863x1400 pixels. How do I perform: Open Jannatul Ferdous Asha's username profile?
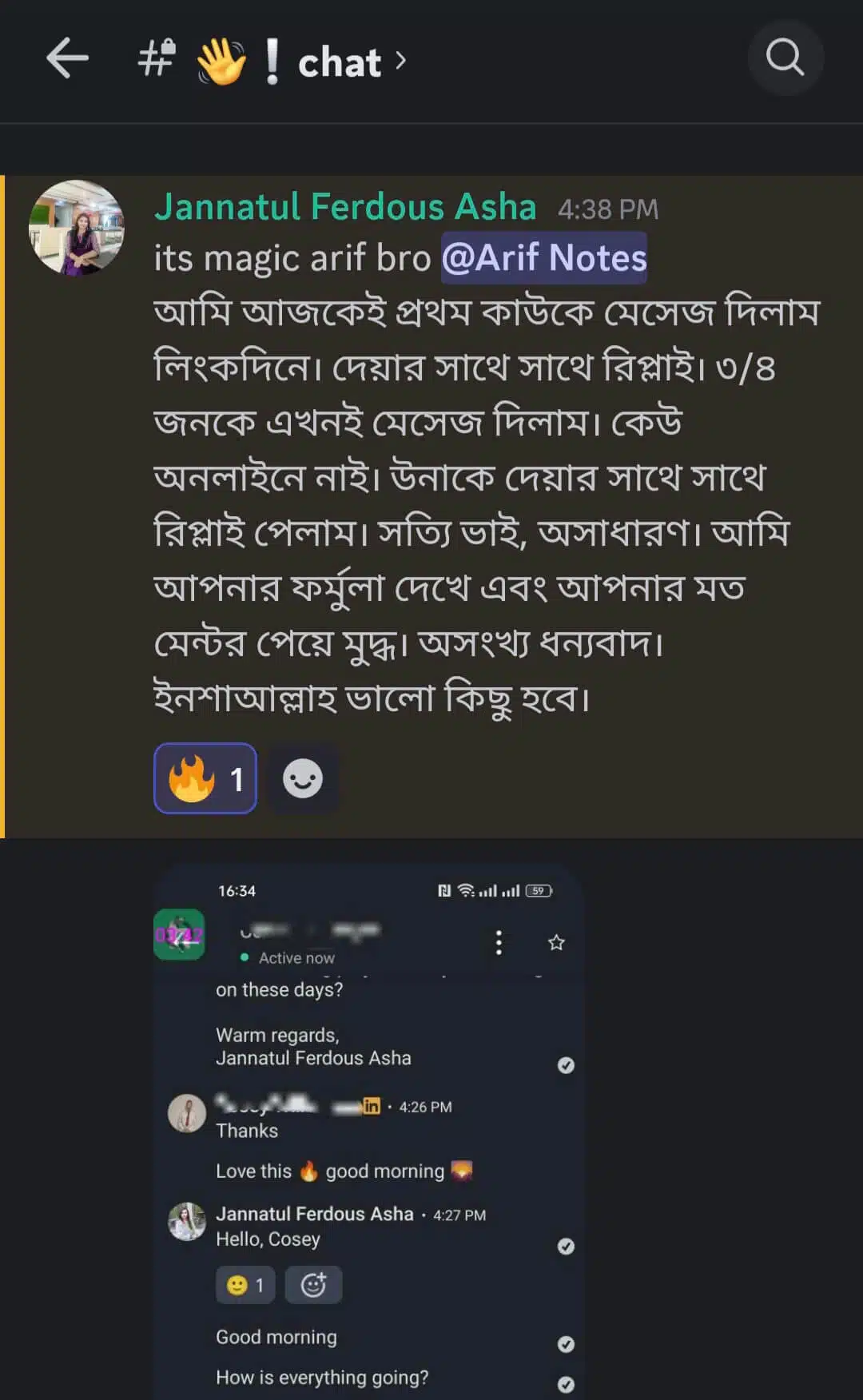pos(345,207)
